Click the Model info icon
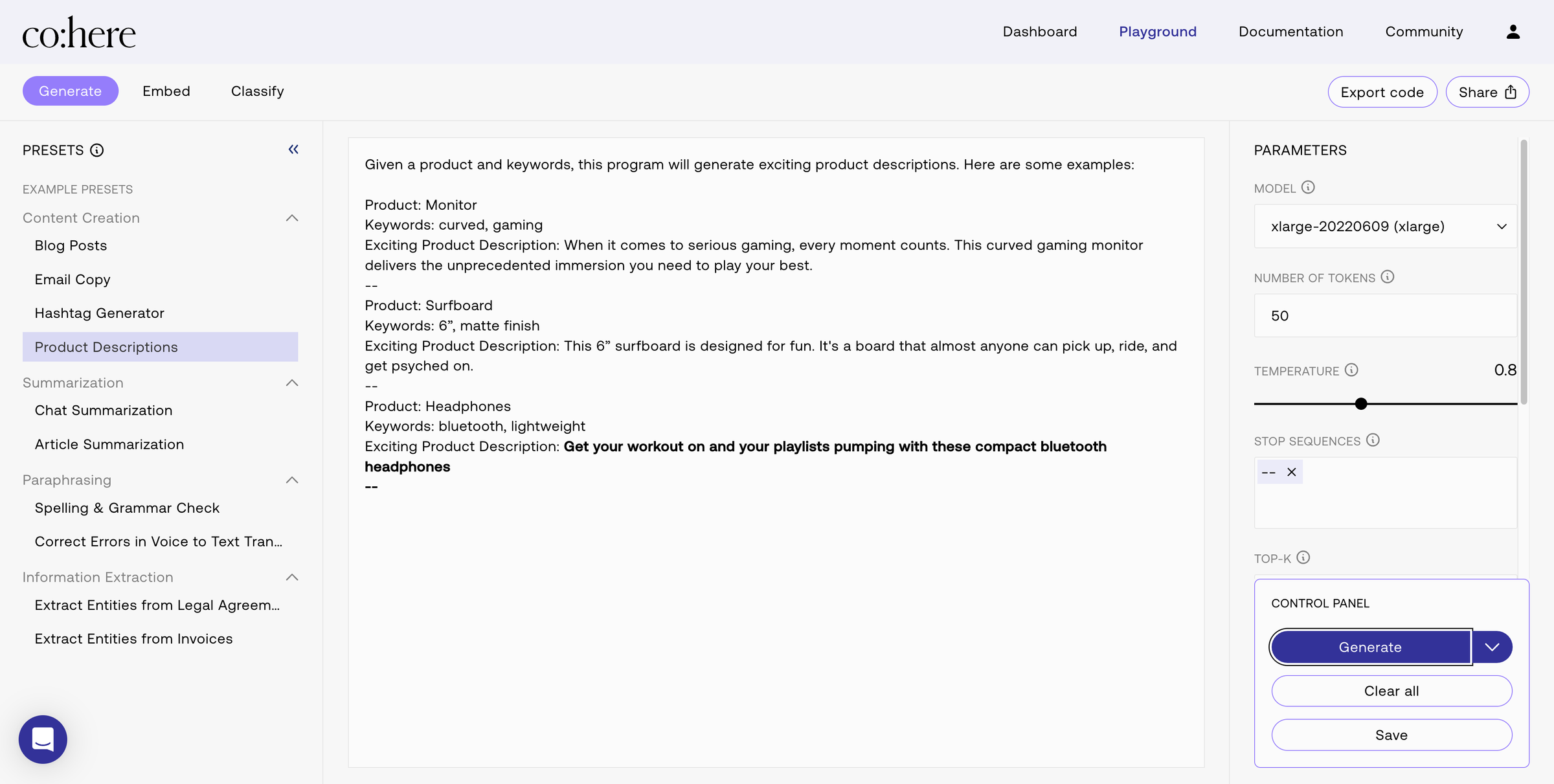 (x=1309, y=188)
